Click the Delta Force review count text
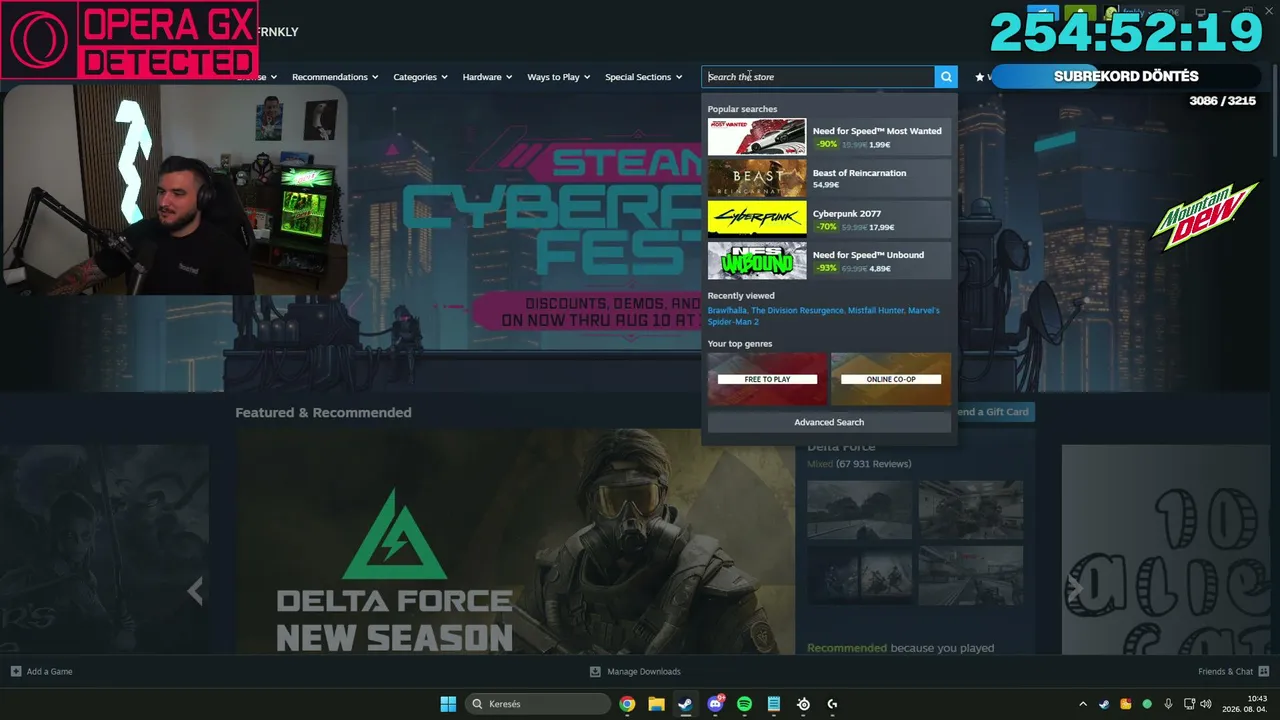The height and width of the screenshot is (720, 1280). pyautogui.click(x=874, y=464)
